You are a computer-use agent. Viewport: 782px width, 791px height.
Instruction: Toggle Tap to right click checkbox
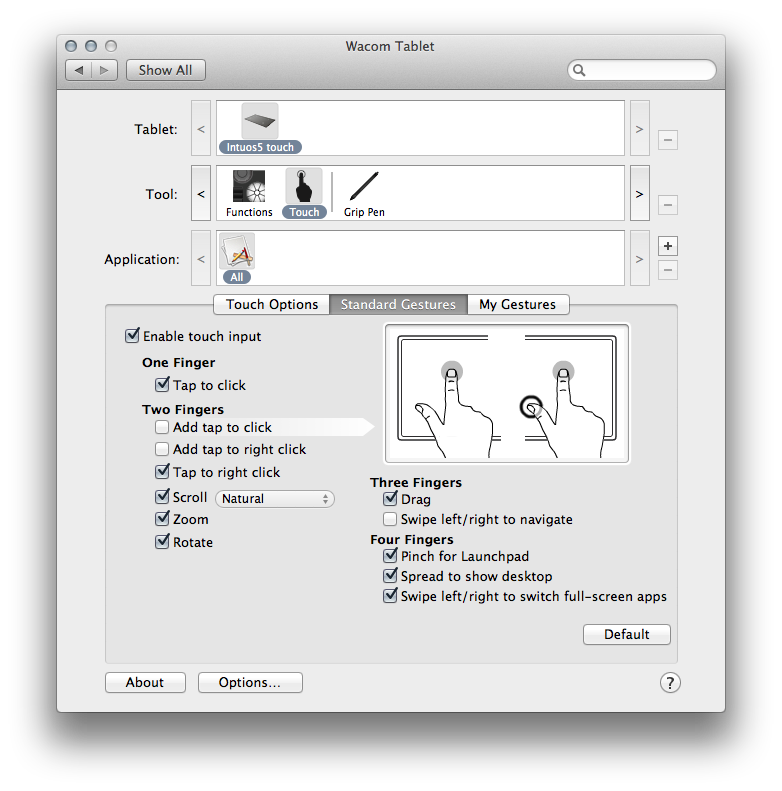tap(162, 472)
